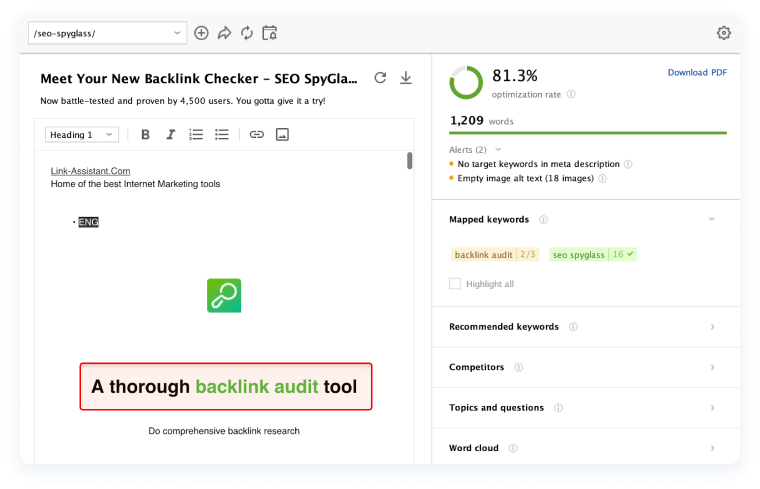Click the download arrow beside the title

pyautogui.click(x=406, y=78)
